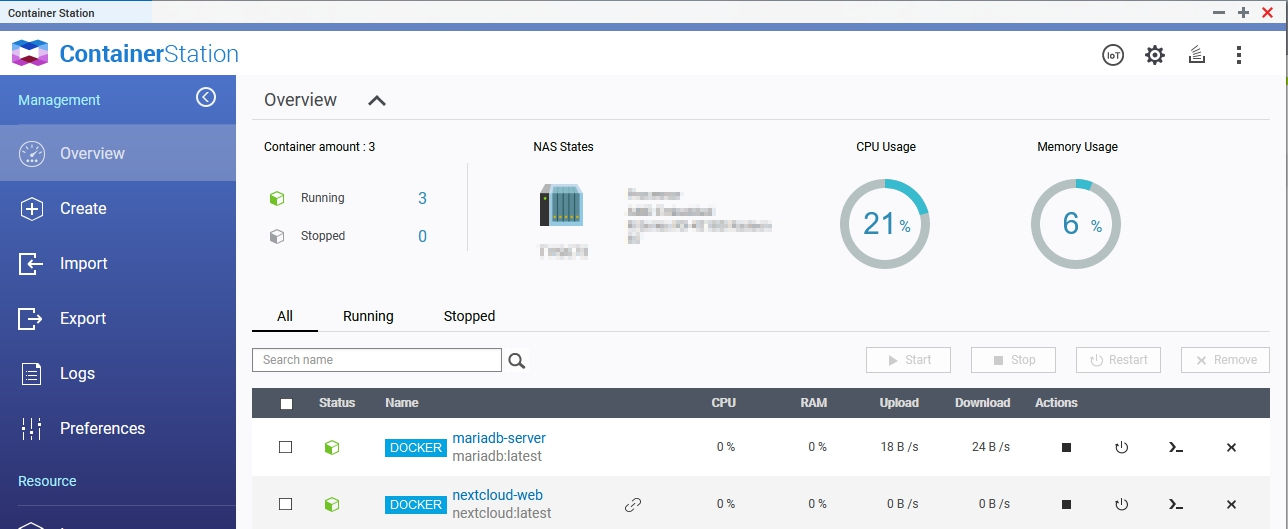Screen dimensions: 1288x529
Task: Click the Search name input field
Action: pyautogui.click(x=376, y=360)
